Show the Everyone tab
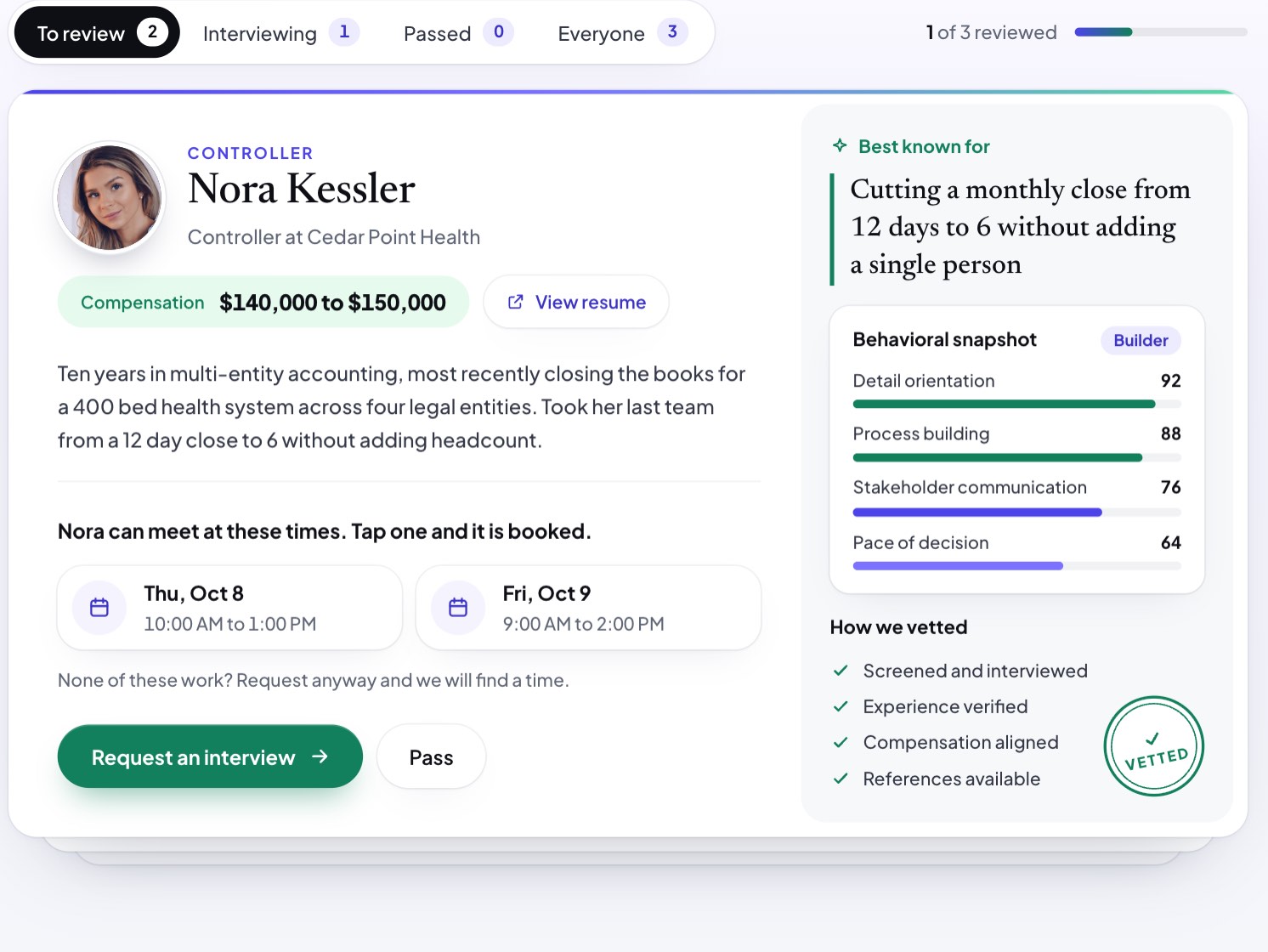 click(622, 33)
